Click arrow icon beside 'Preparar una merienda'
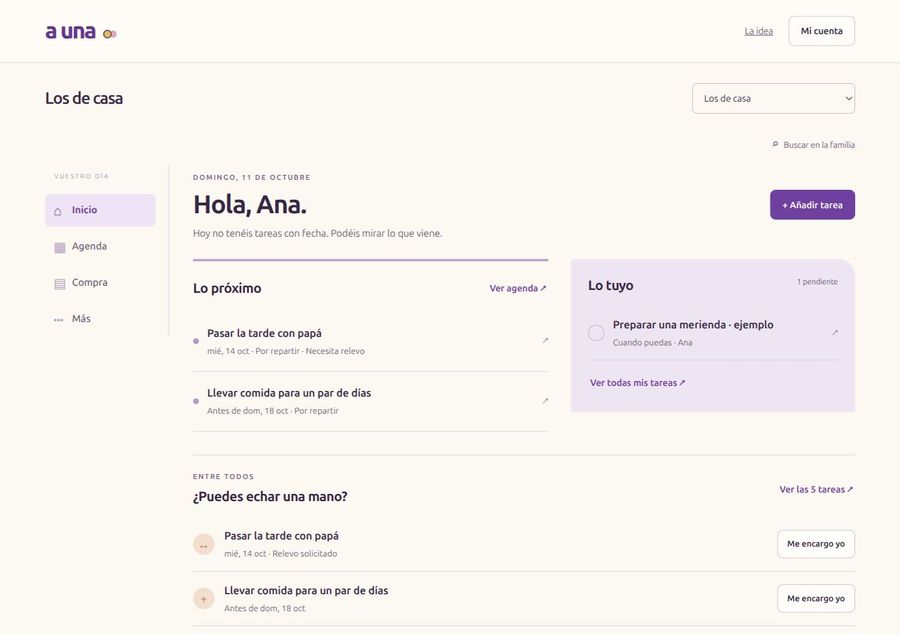This screenshot has height=634, width=900. tap(835, 333)
